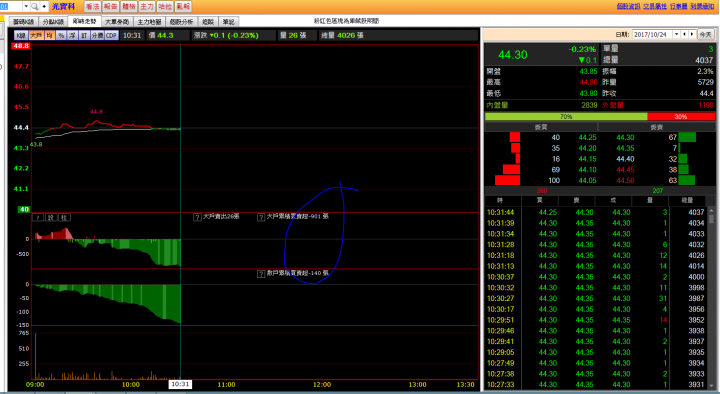
Task: Click the date field showing 2017/10/24
Action: click(652, 34)
